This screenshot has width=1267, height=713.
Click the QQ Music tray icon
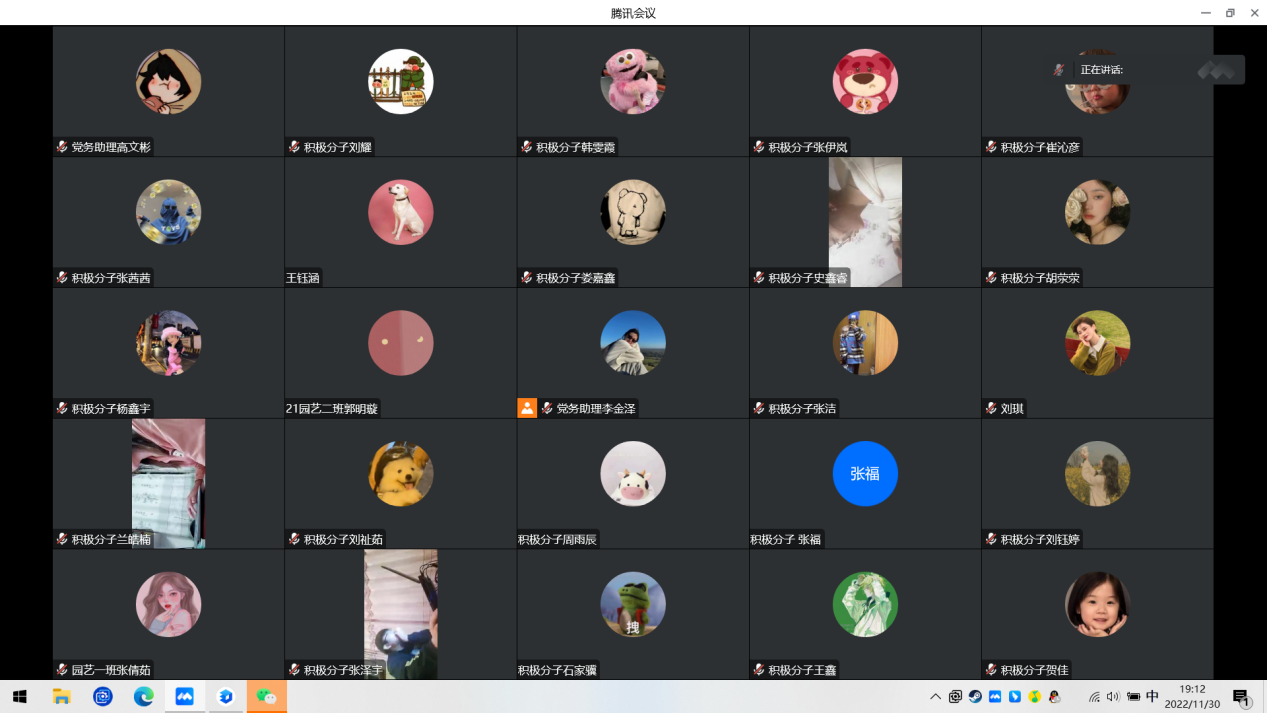(1035, 697)
